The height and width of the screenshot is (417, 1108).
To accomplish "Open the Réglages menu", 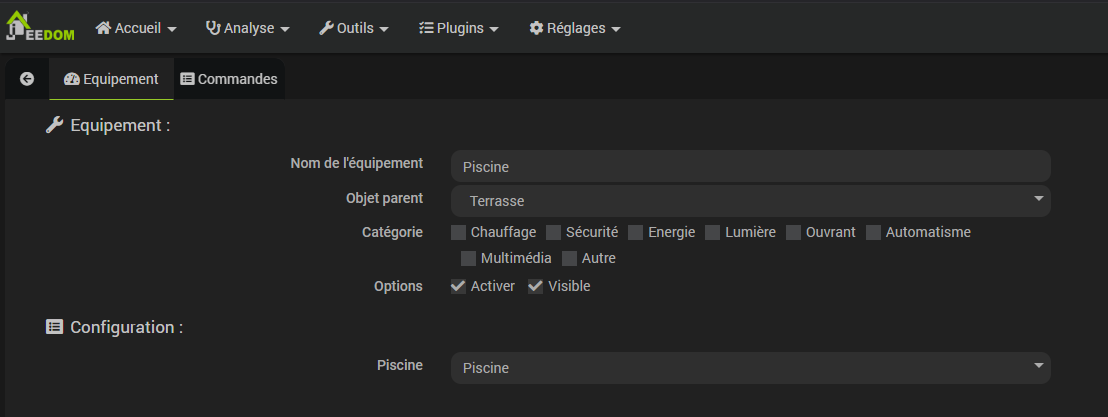I will click(x=575, y=28).
